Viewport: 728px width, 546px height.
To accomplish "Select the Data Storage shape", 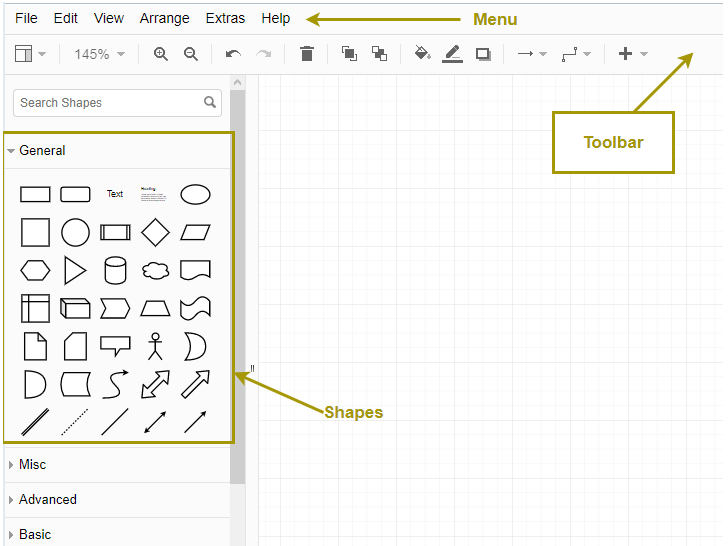I will [75, 384].
